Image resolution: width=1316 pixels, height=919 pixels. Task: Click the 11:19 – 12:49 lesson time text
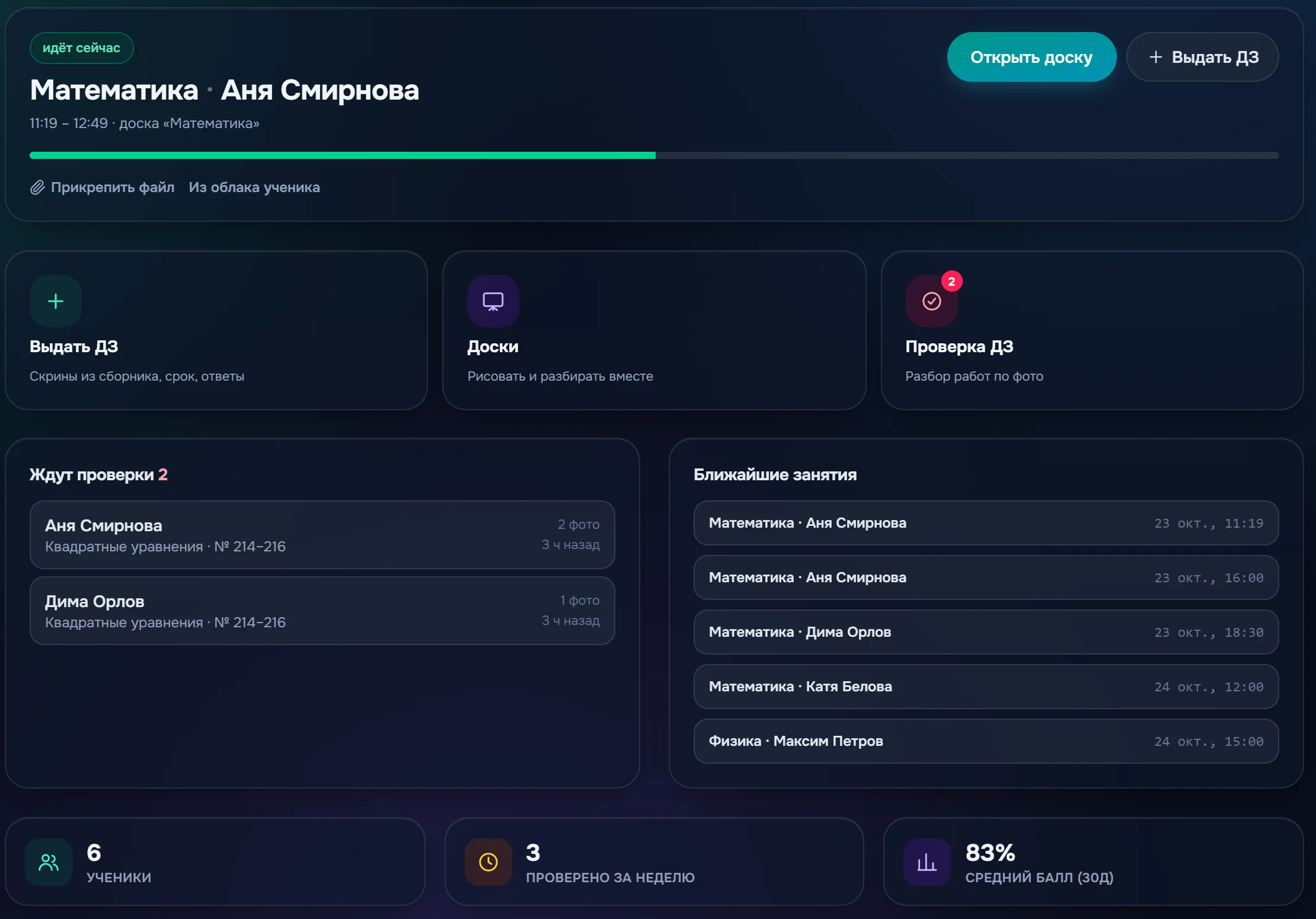(69, 123)
